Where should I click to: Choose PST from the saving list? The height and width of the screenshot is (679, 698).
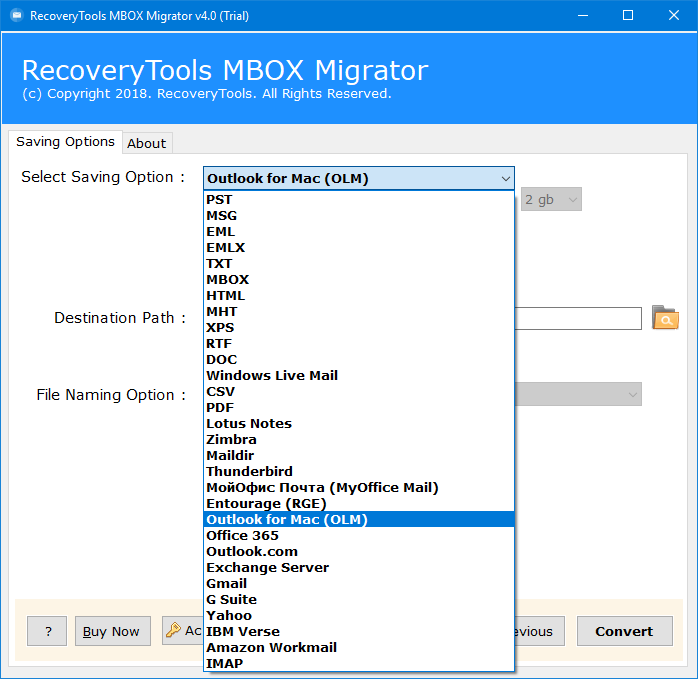(359, 199)
